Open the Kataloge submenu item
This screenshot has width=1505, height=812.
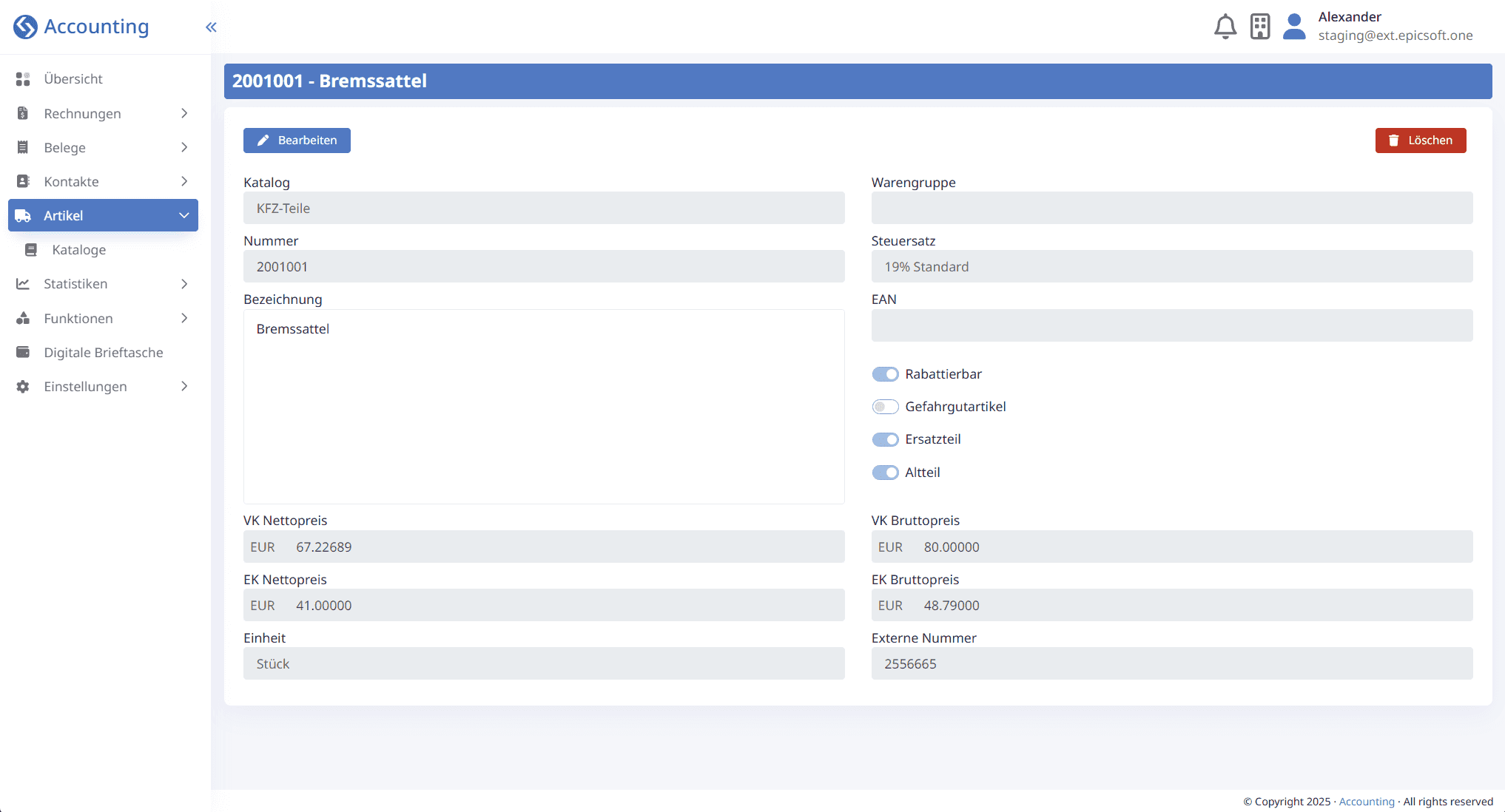103,250
